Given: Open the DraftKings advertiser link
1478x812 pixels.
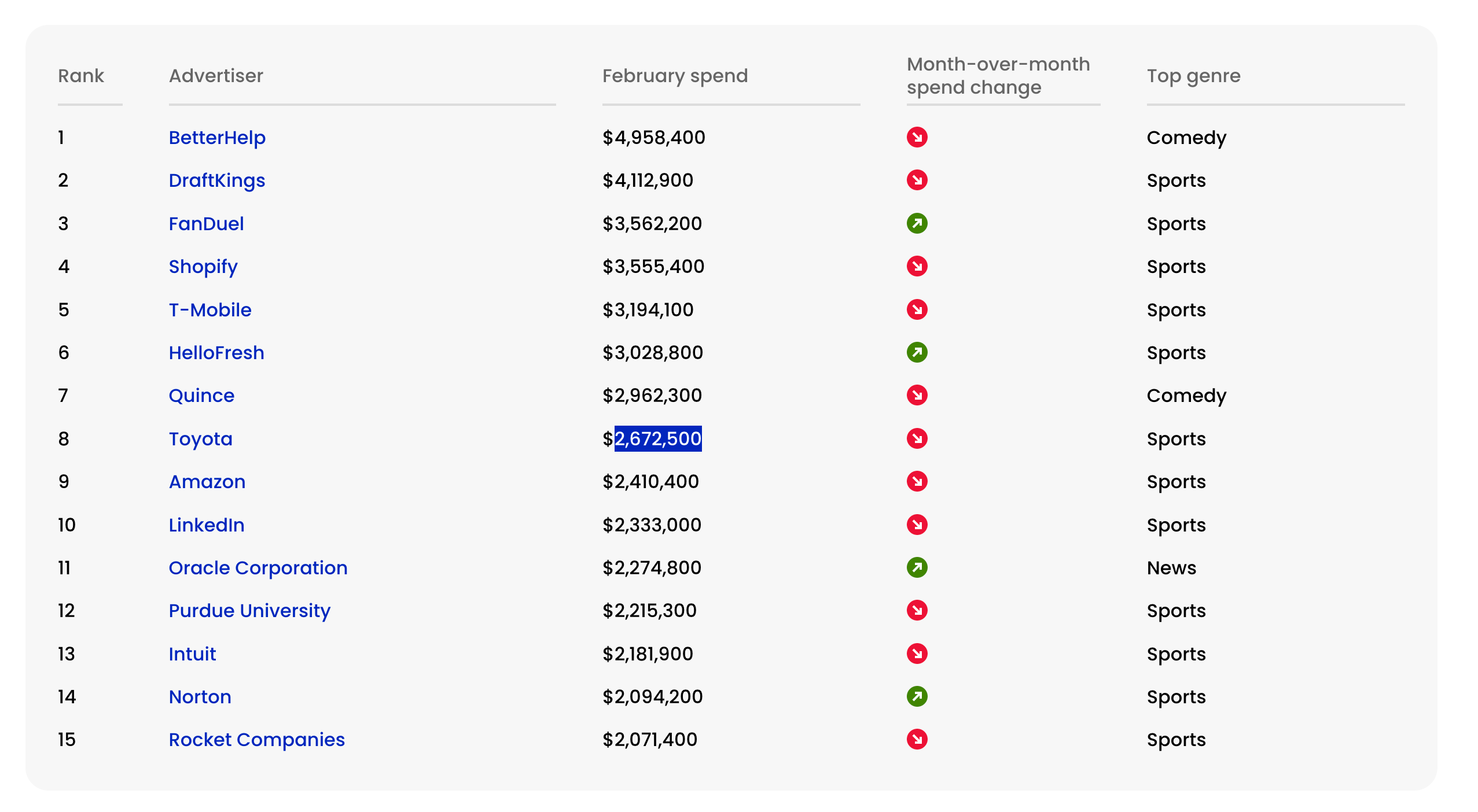Looking at the screenshot, I should click(217, 180).
